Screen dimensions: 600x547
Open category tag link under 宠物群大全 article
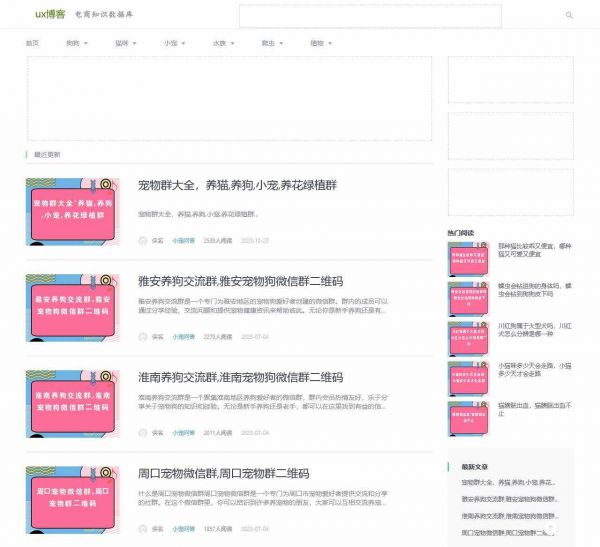pyautogui.click(x=183, y=241)
